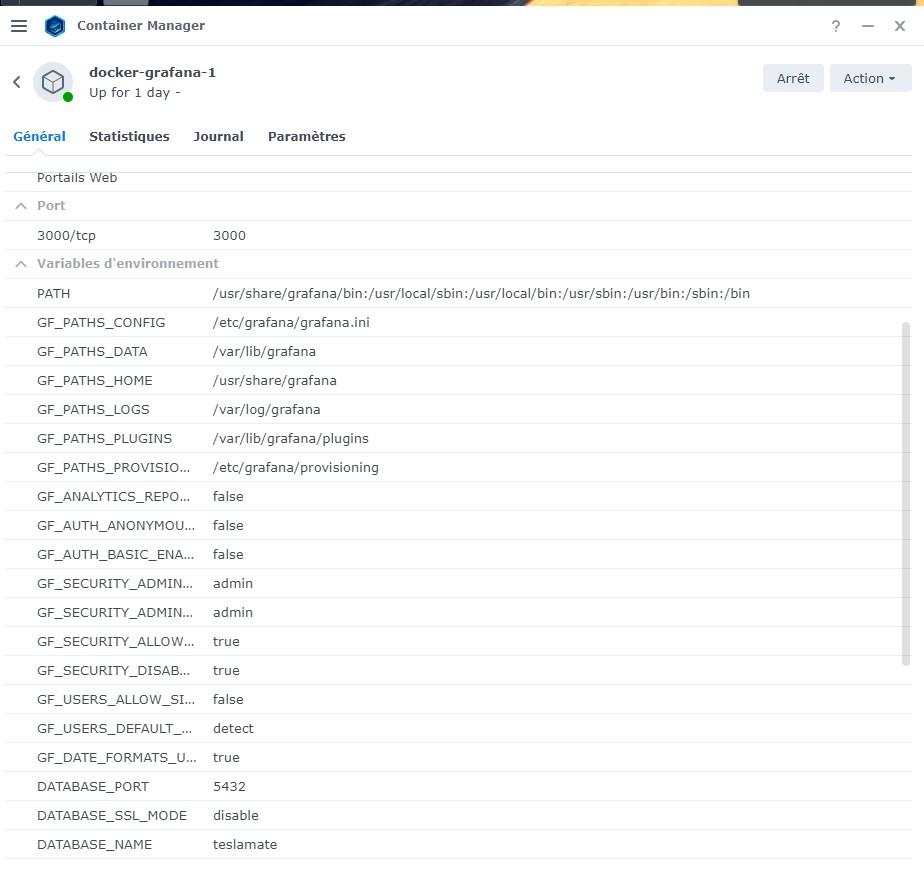924x871 pixels.
Task: Collapse the Port section
Action: [x=21, y=206]
